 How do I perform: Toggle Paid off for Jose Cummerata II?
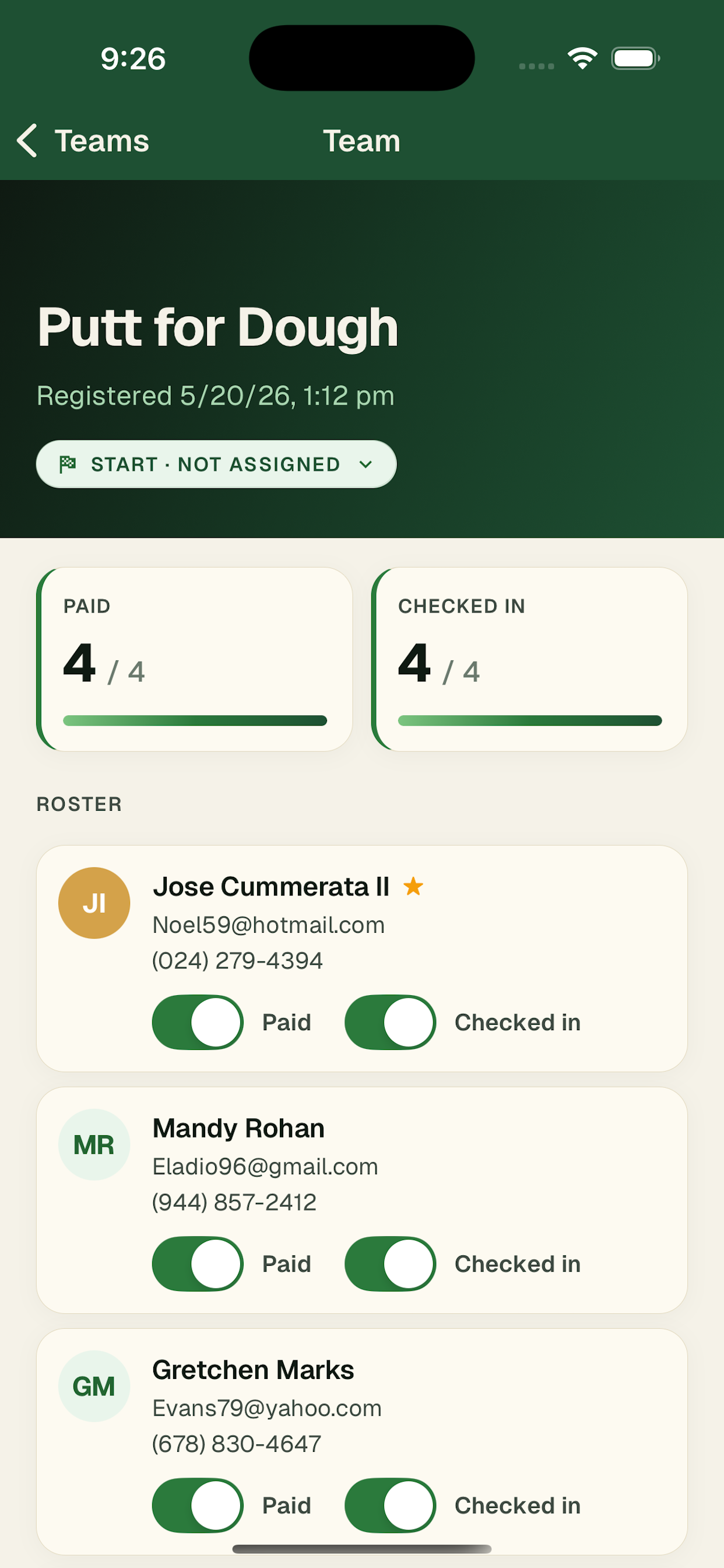pyautogui.click(x=198, y=1022)
